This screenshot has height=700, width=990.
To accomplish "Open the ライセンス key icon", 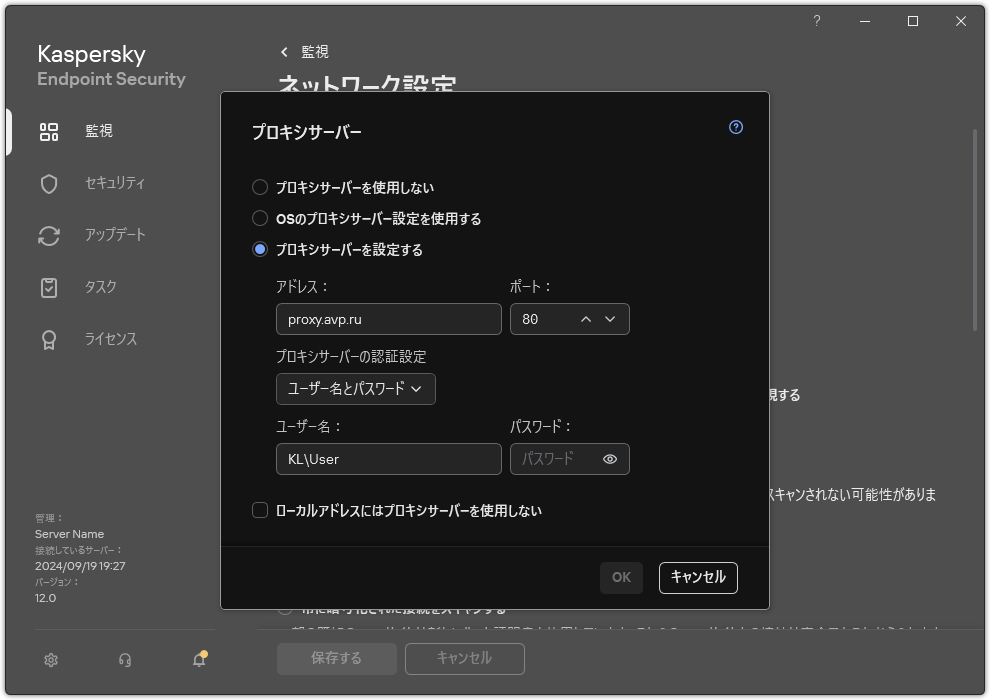I will 48,339.
